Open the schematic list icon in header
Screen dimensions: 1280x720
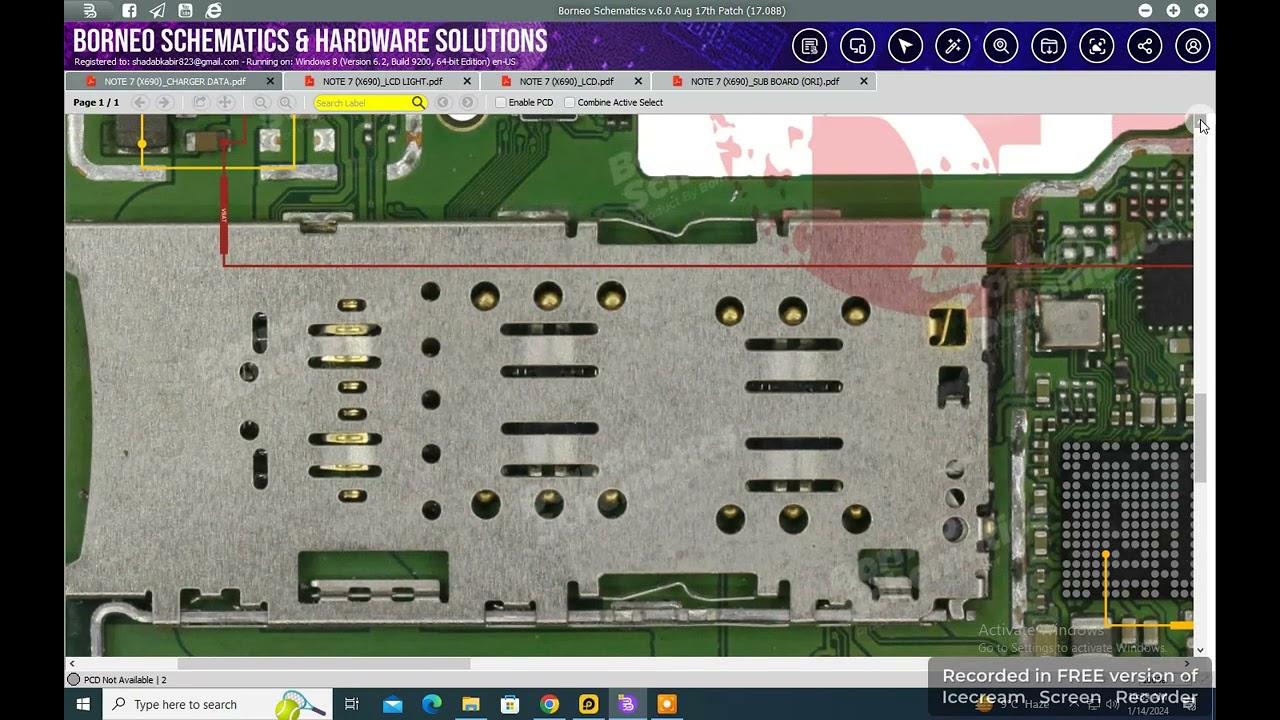click(x=810, y=46)
